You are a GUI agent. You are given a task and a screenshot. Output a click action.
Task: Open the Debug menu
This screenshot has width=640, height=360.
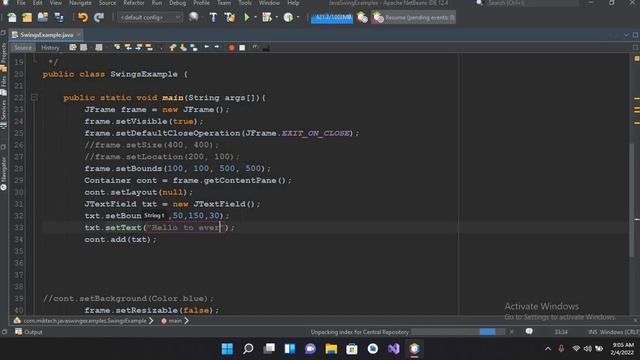point(178,3)
